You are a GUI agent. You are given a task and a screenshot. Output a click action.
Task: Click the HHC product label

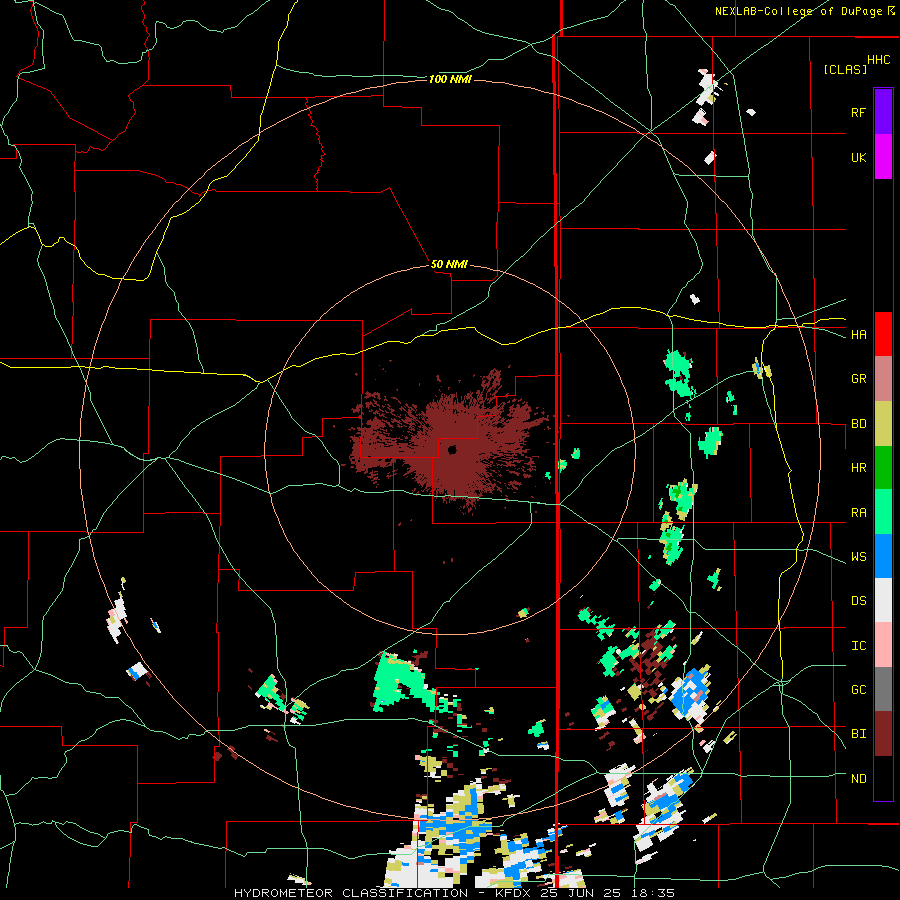pos(879,60)
